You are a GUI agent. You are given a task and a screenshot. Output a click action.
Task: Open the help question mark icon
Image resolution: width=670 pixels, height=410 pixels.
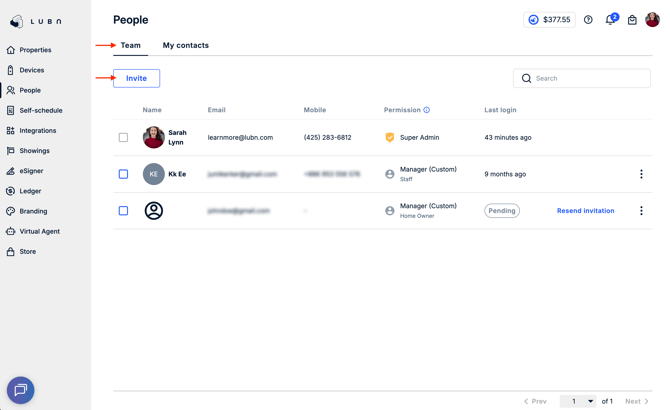588,20
